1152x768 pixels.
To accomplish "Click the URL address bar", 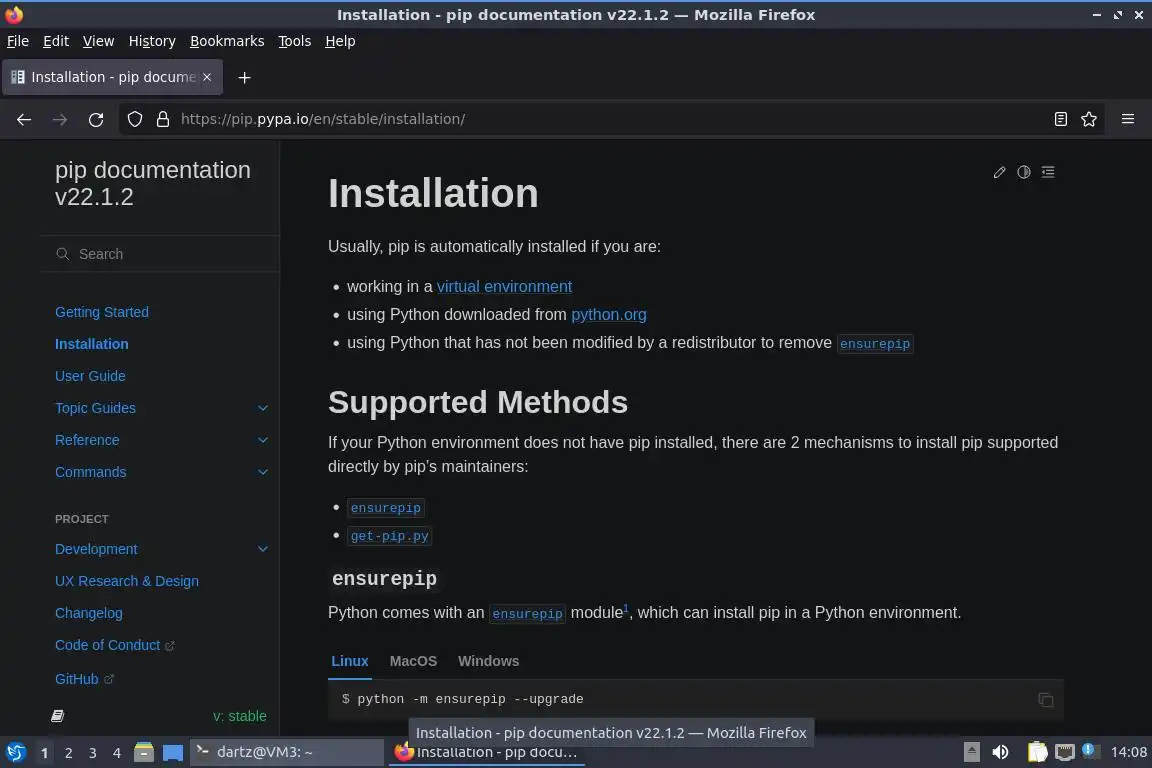I will 610,119.
